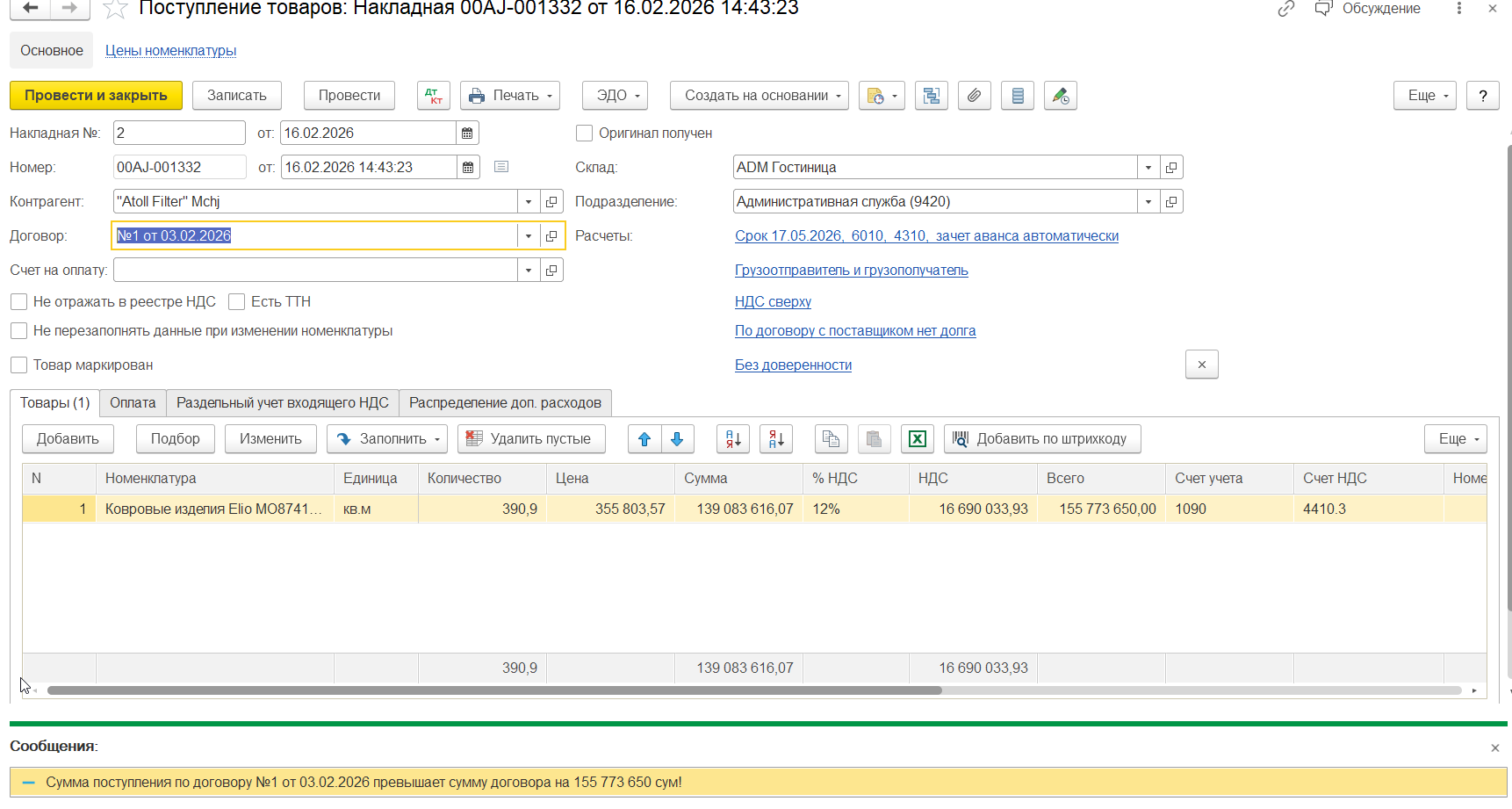1512x809 pixels.
Task: Move the selected row up
Action: click(644, 439)
